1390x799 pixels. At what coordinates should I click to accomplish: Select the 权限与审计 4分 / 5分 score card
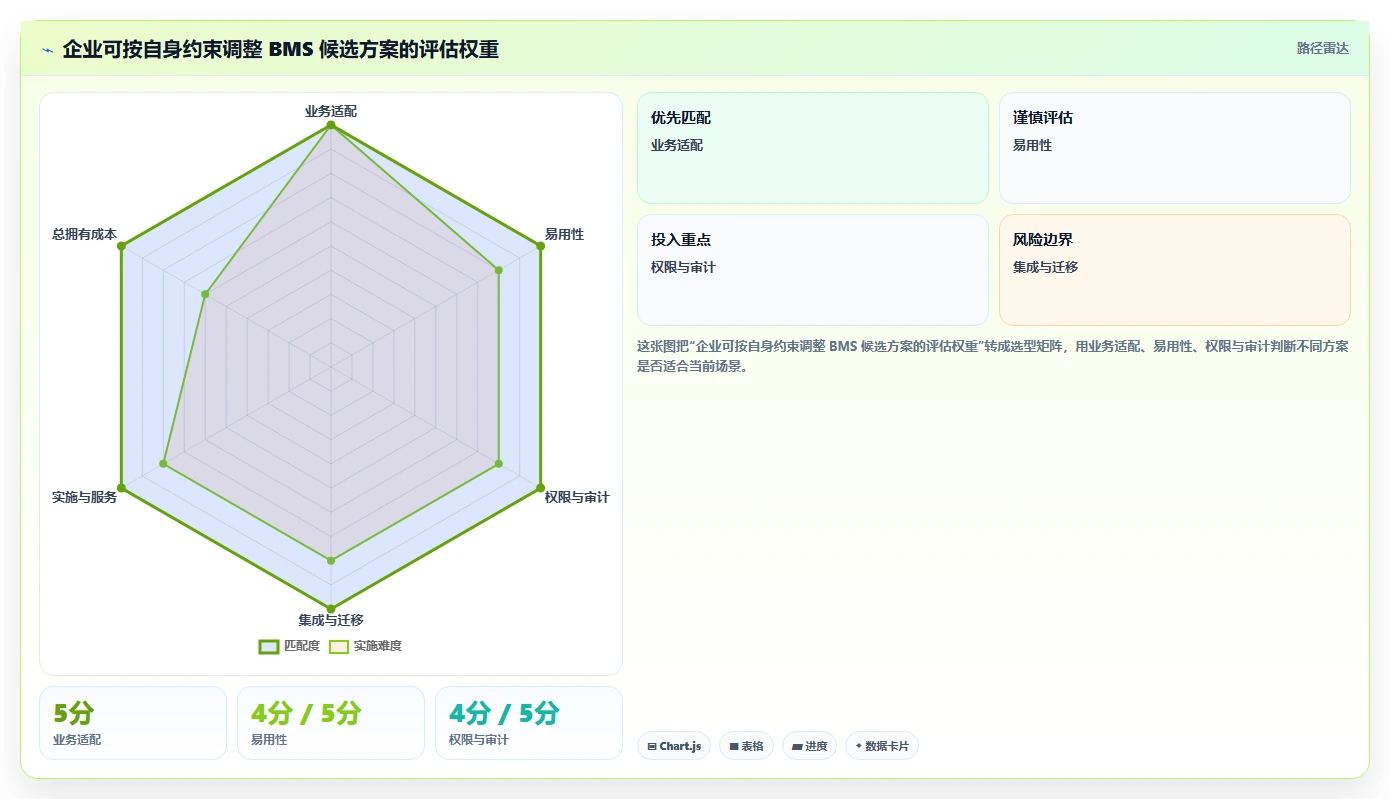[529, 723]
